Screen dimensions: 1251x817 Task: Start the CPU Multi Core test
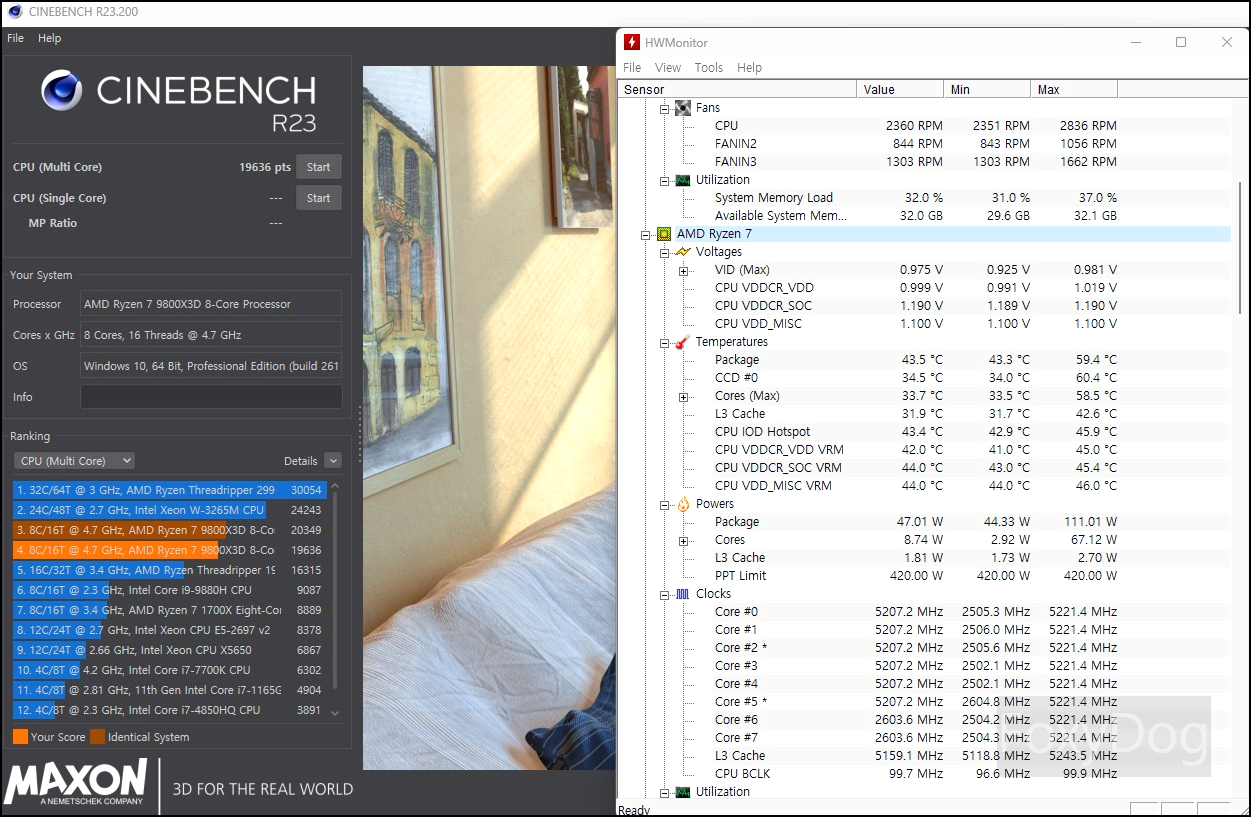click(319, 167)
